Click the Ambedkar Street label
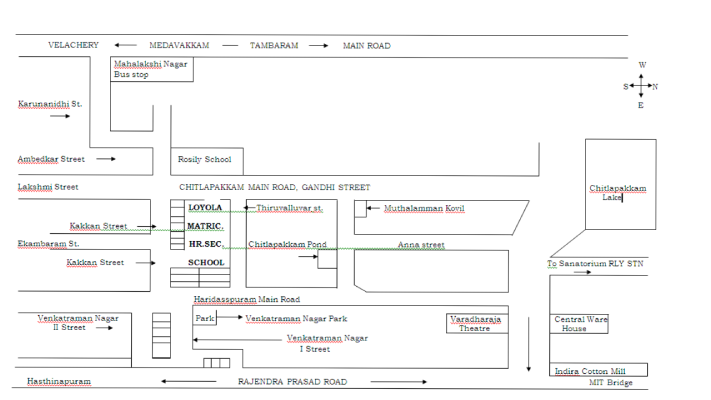 pos(51,159)
